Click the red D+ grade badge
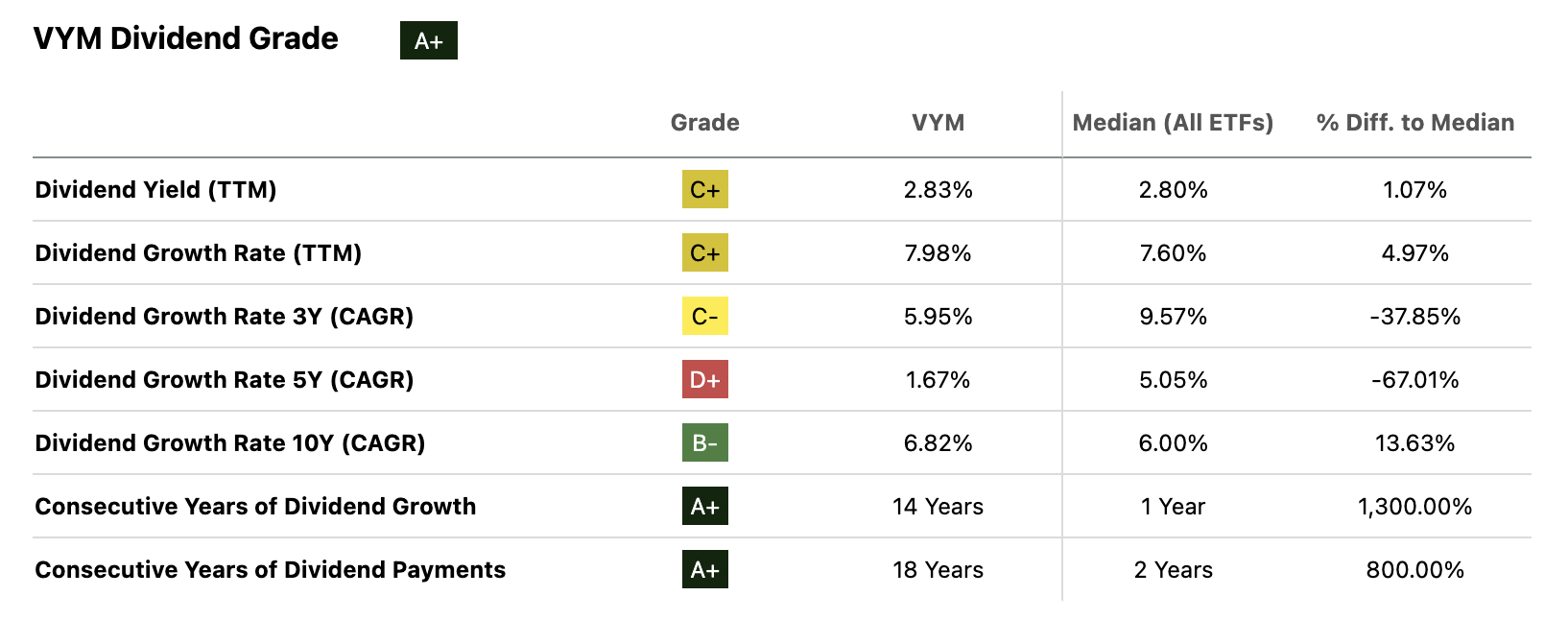Image resolution: width=1568 pixels, height=620 pixels. (704, 379)
